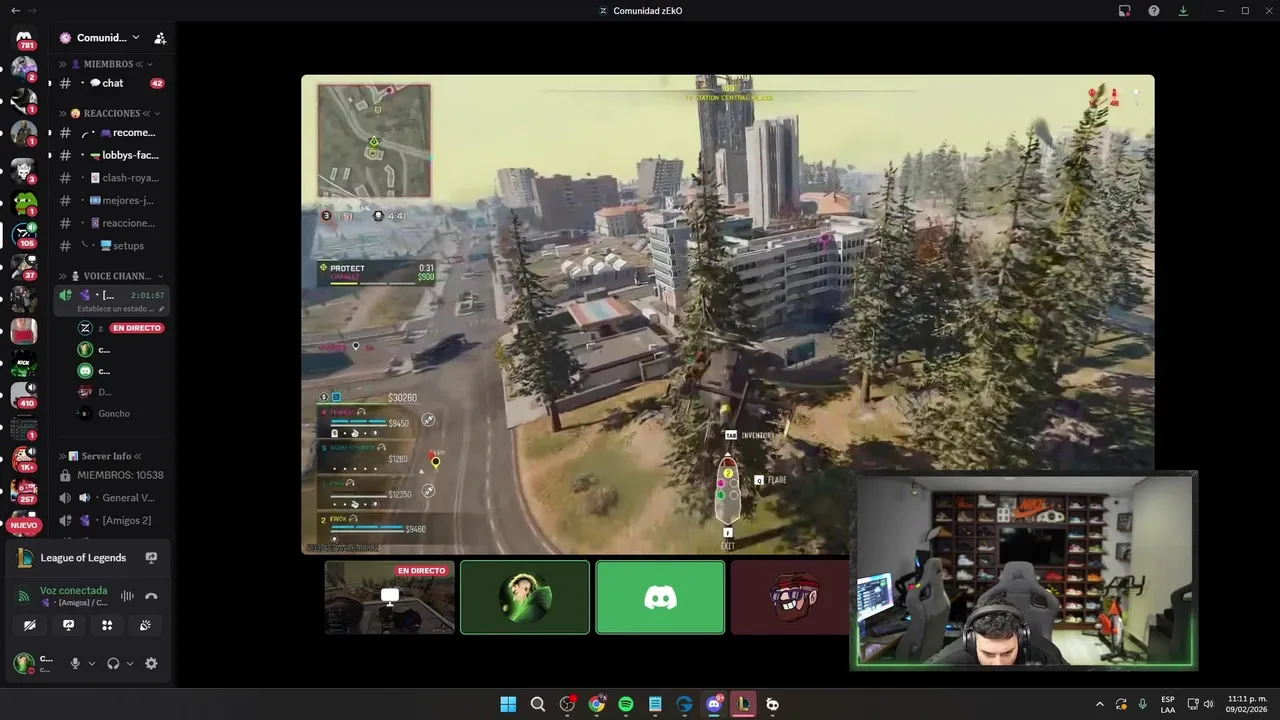Open server with 105 badge in server list
This screenshot has height=720, width=1280.
pos(24,235)
